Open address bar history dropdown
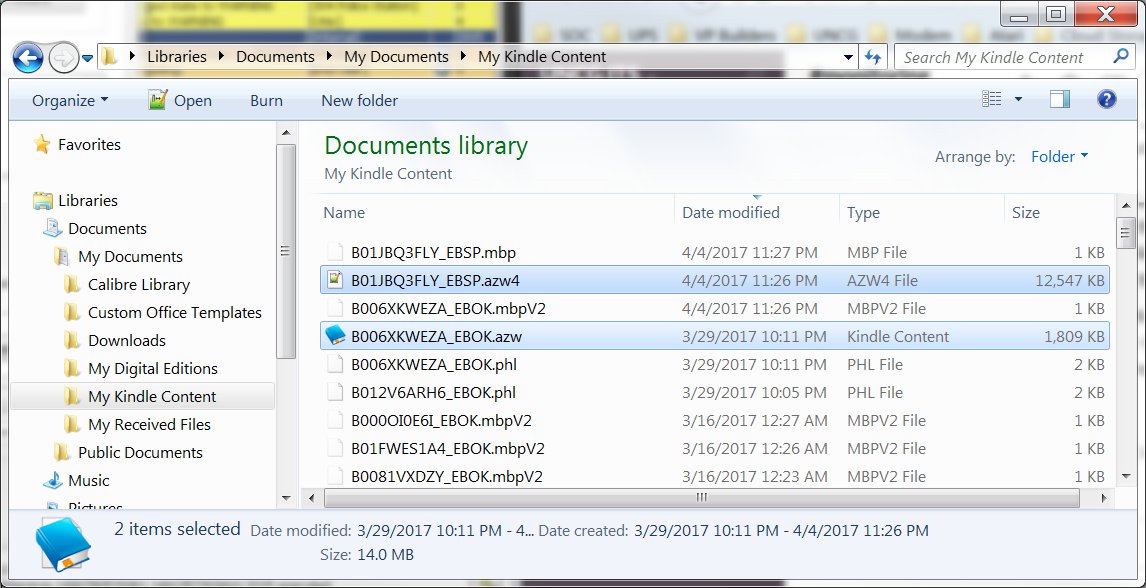Image resolution: width=1146 pixels, height=588 pixels. pyautogui.click(x=848, y=57)
